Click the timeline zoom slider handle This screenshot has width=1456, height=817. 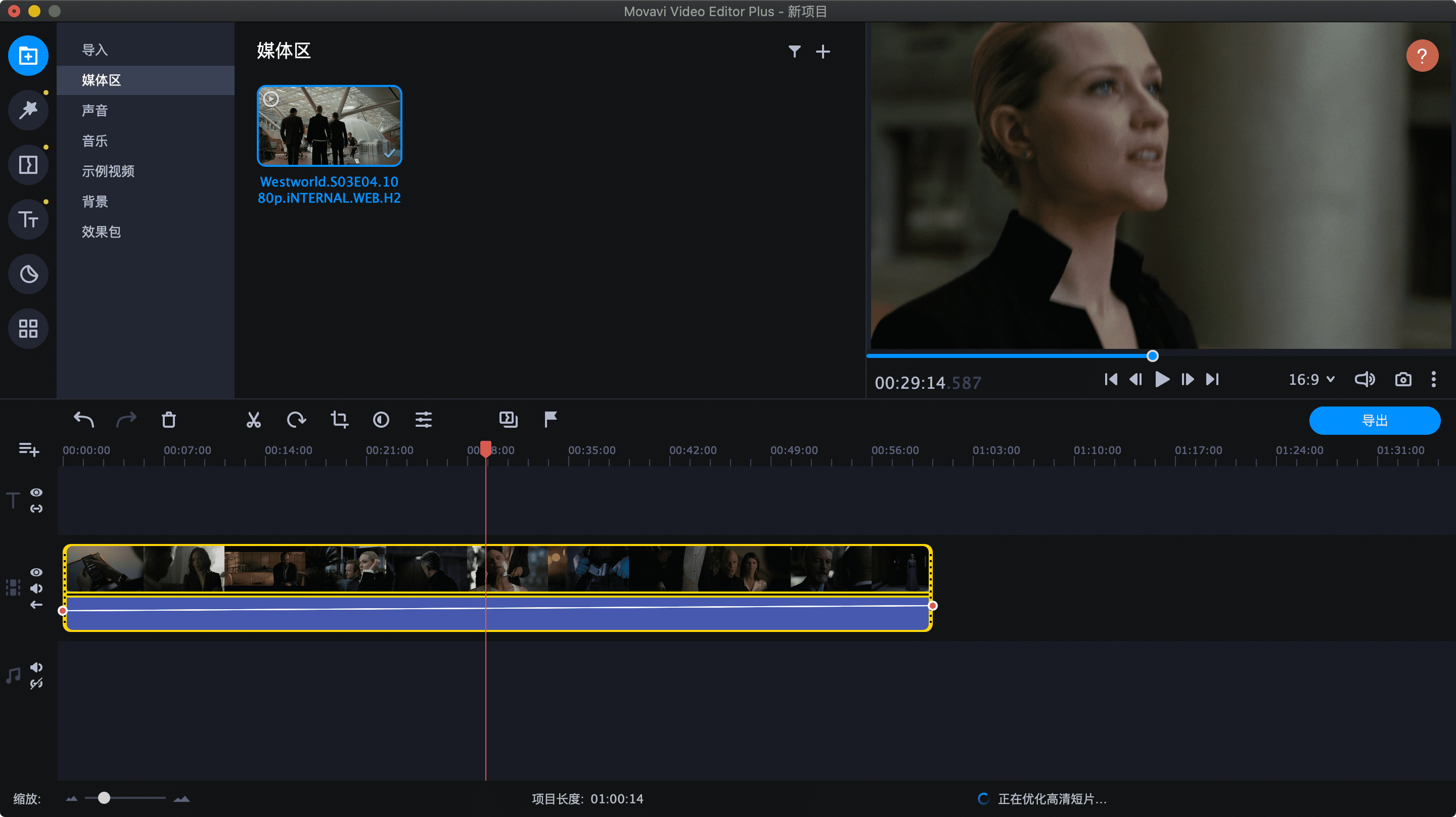(104, 798)
